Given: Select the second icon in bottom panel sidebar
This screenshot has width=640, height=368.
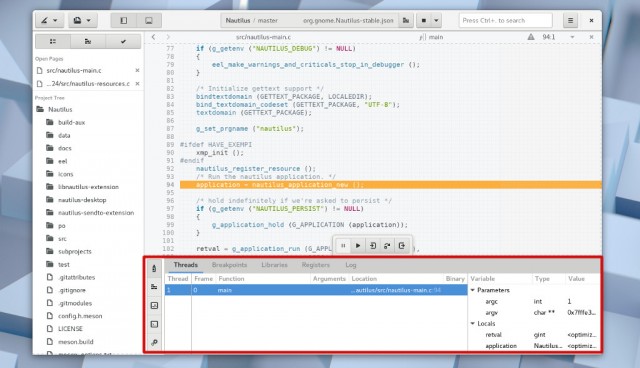Looking at the screenshot, I should coord(154,287).
